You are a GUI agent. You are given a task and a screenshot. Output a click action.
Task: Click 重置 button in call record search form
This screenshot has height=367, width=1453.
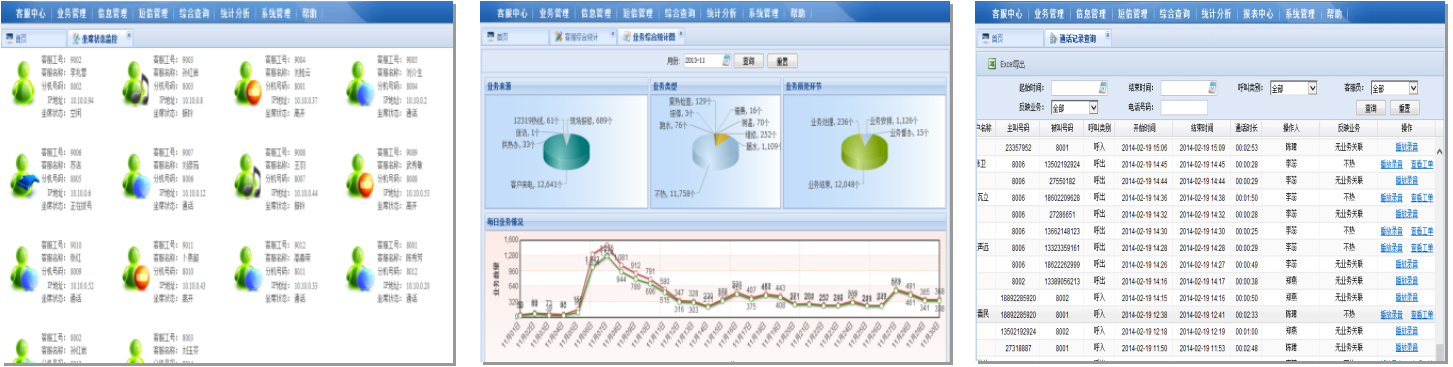click(x=1403, y=107)
